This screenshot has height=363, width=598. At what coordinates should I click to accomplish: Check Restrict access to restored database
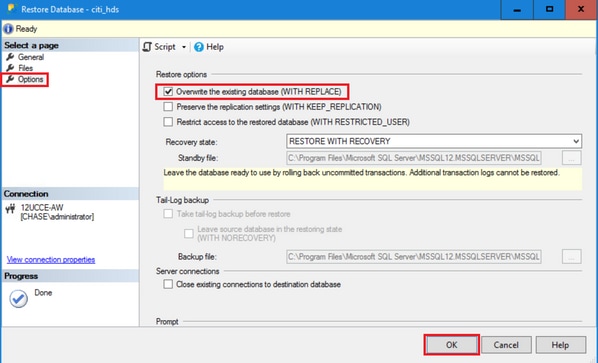click(x=168, y=122)
